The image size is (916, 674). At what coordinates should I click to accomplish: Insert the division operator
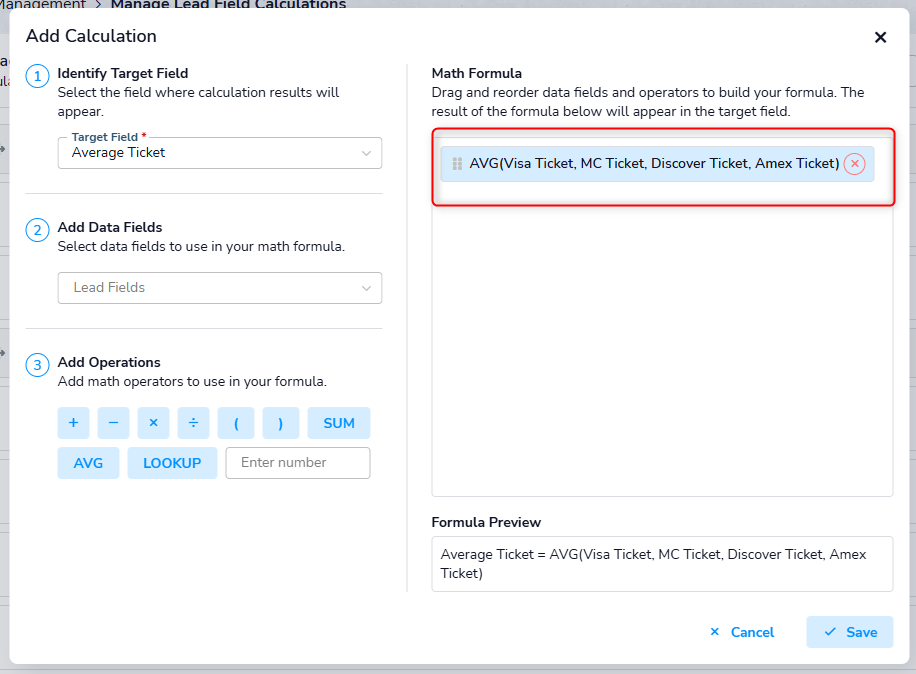click(x=193, y=423)
